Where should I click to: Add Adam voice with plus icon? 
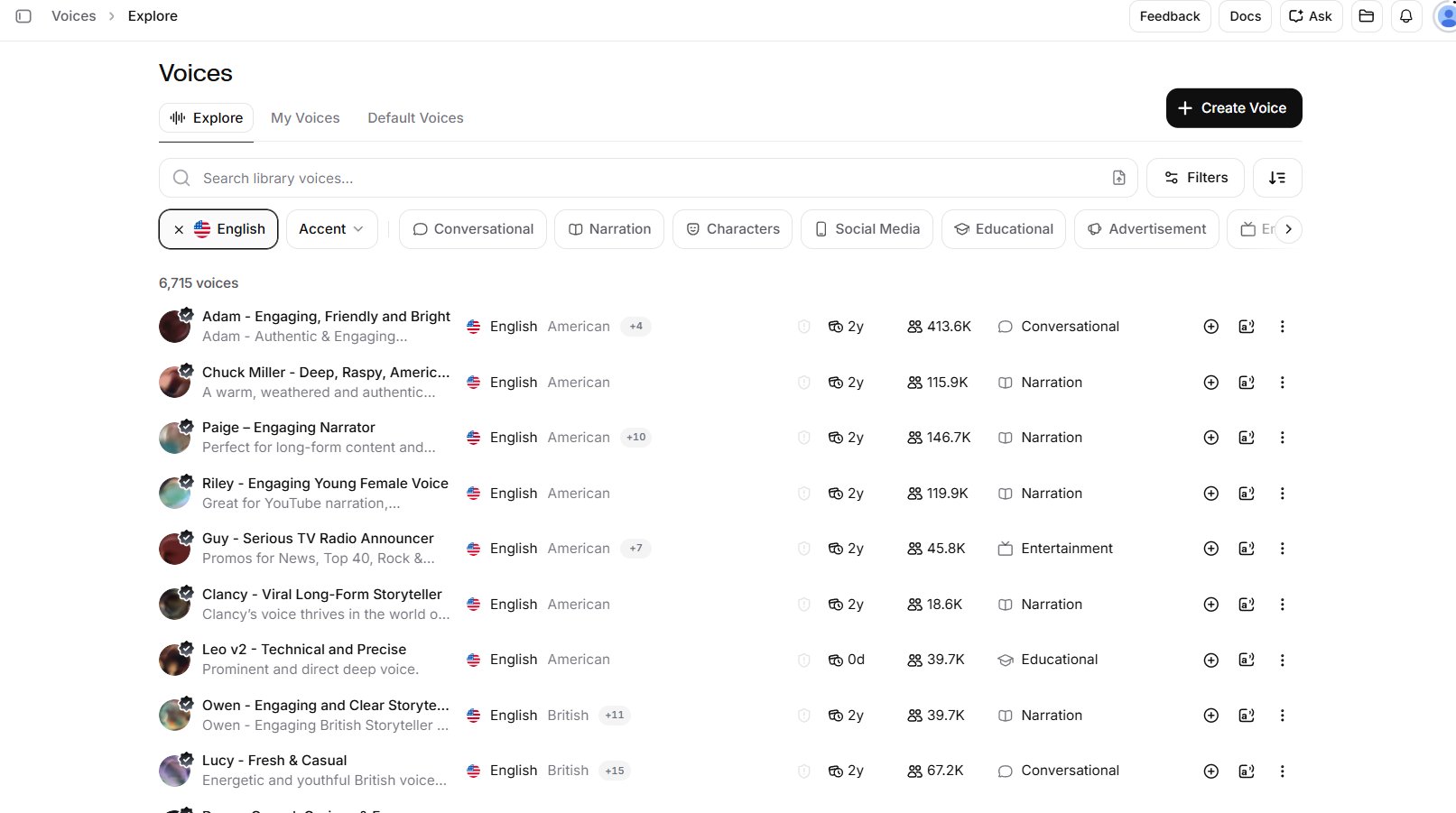click(x=1211, y=327)
